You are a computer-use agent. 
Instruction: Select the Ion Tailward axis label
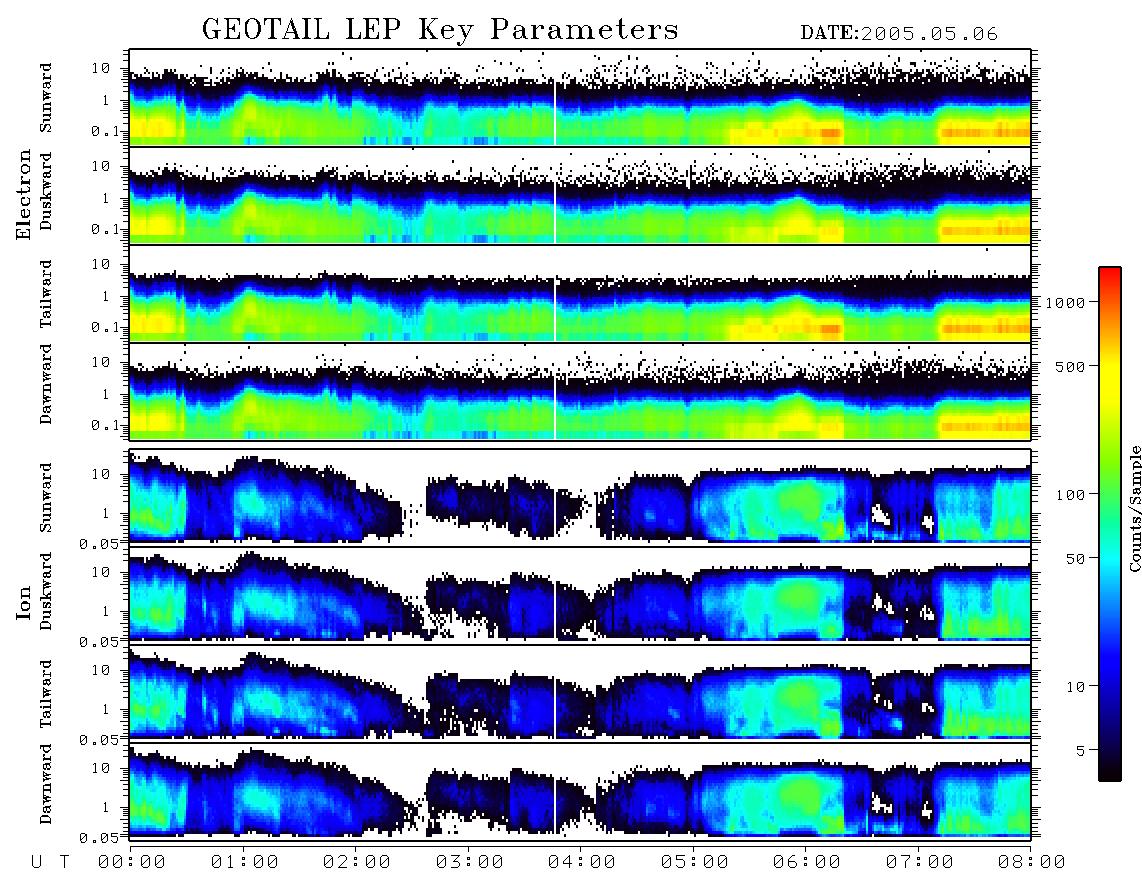point(46,694)
